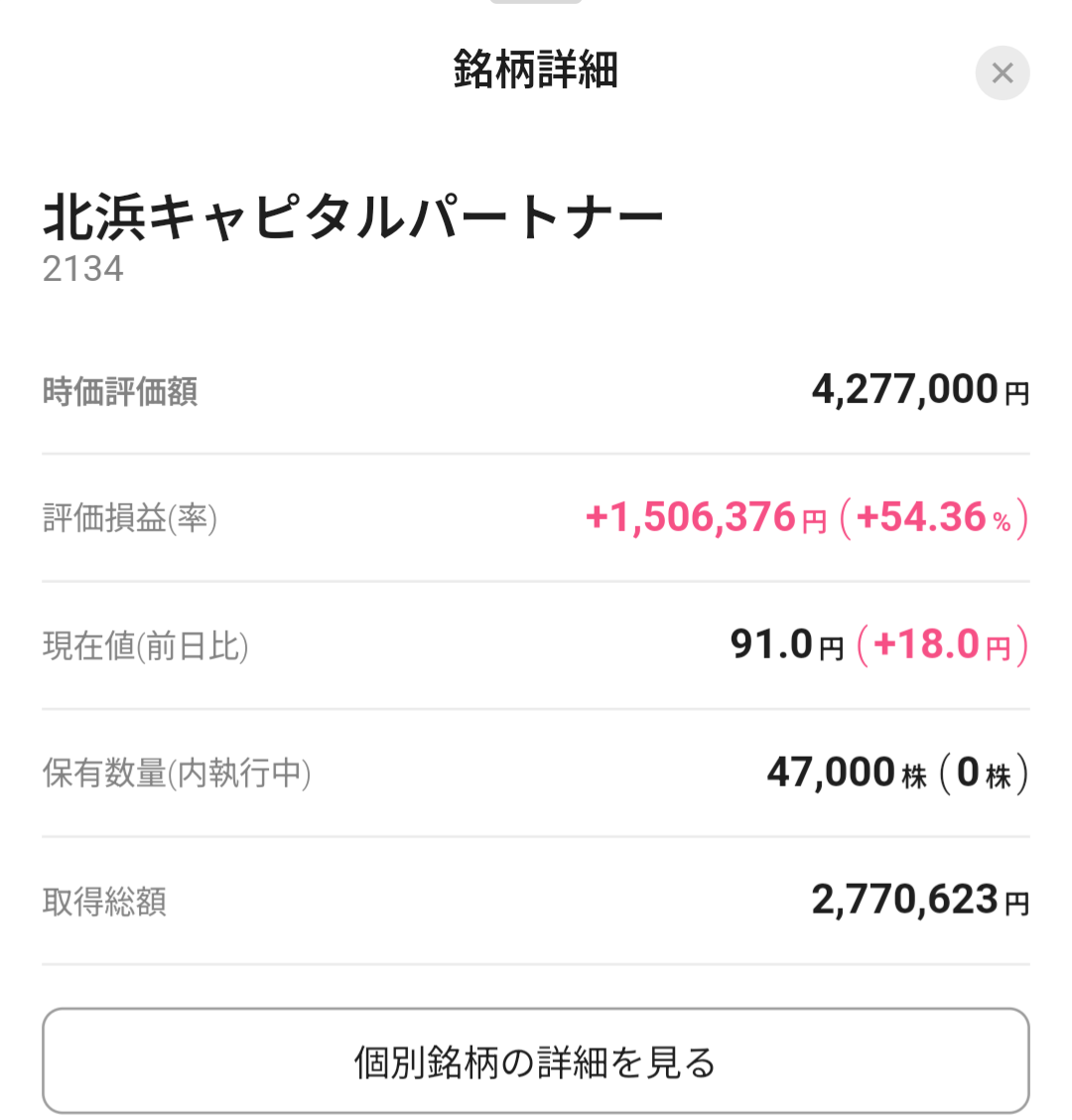Tap the 時価評価額 label
This screenshot has height=1120, width=1072.
pyautogui.click(x=120, y=391)
